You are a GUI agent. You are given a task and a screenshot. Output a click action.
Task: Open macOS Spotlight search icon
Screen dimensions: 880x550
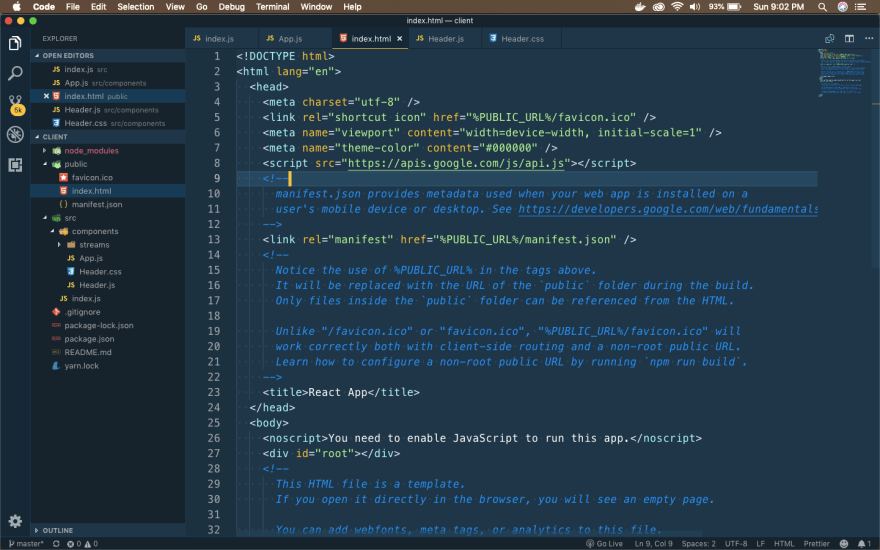click(822, 7)
